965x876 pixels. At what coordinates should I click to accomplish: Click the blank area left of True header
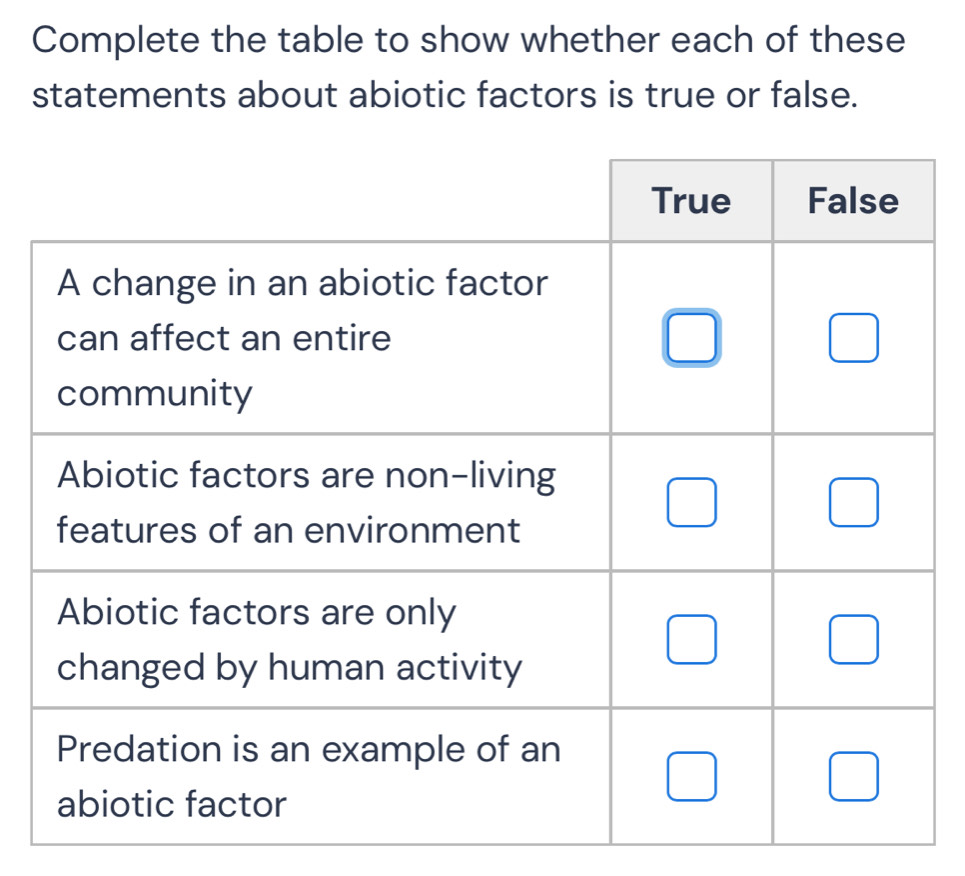pyautogui.click(x=320, y=201)
